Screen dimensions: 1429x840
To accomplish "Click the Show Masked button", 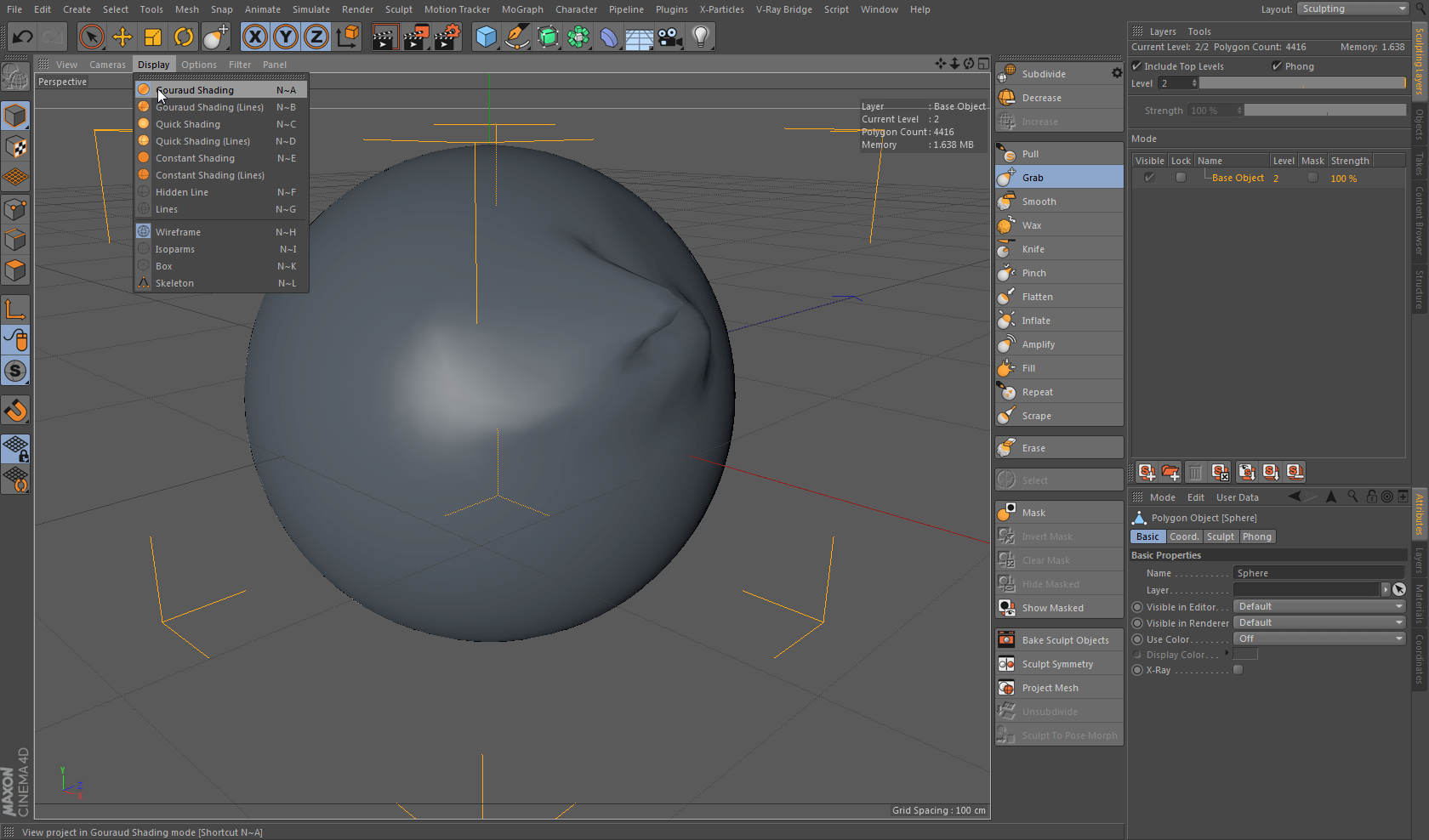I will [1059, 608].
